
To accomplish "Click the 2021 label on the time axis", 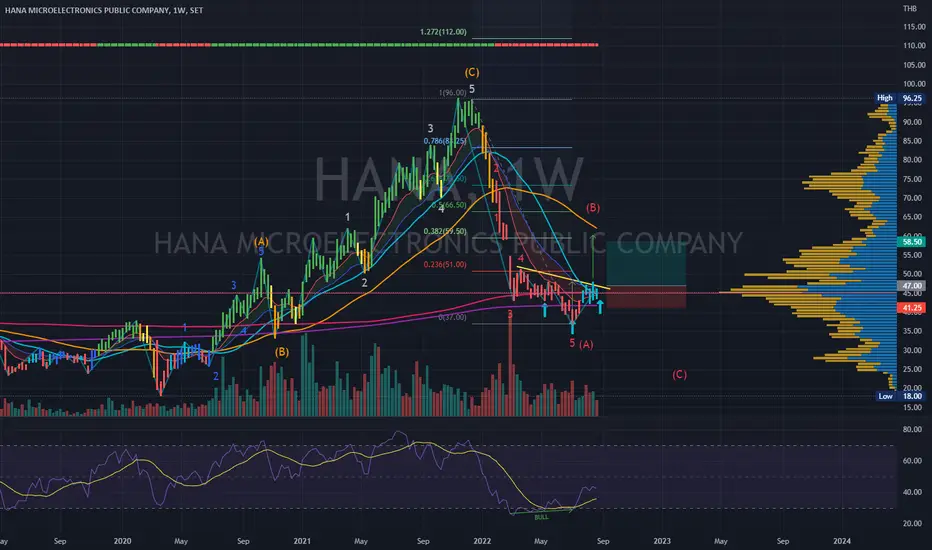I will tap(302, 541).
